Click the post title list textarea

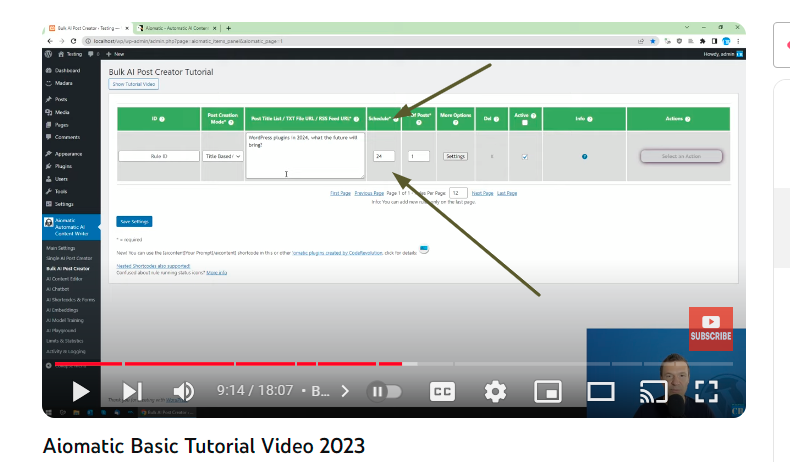click(x=305, y=155)
